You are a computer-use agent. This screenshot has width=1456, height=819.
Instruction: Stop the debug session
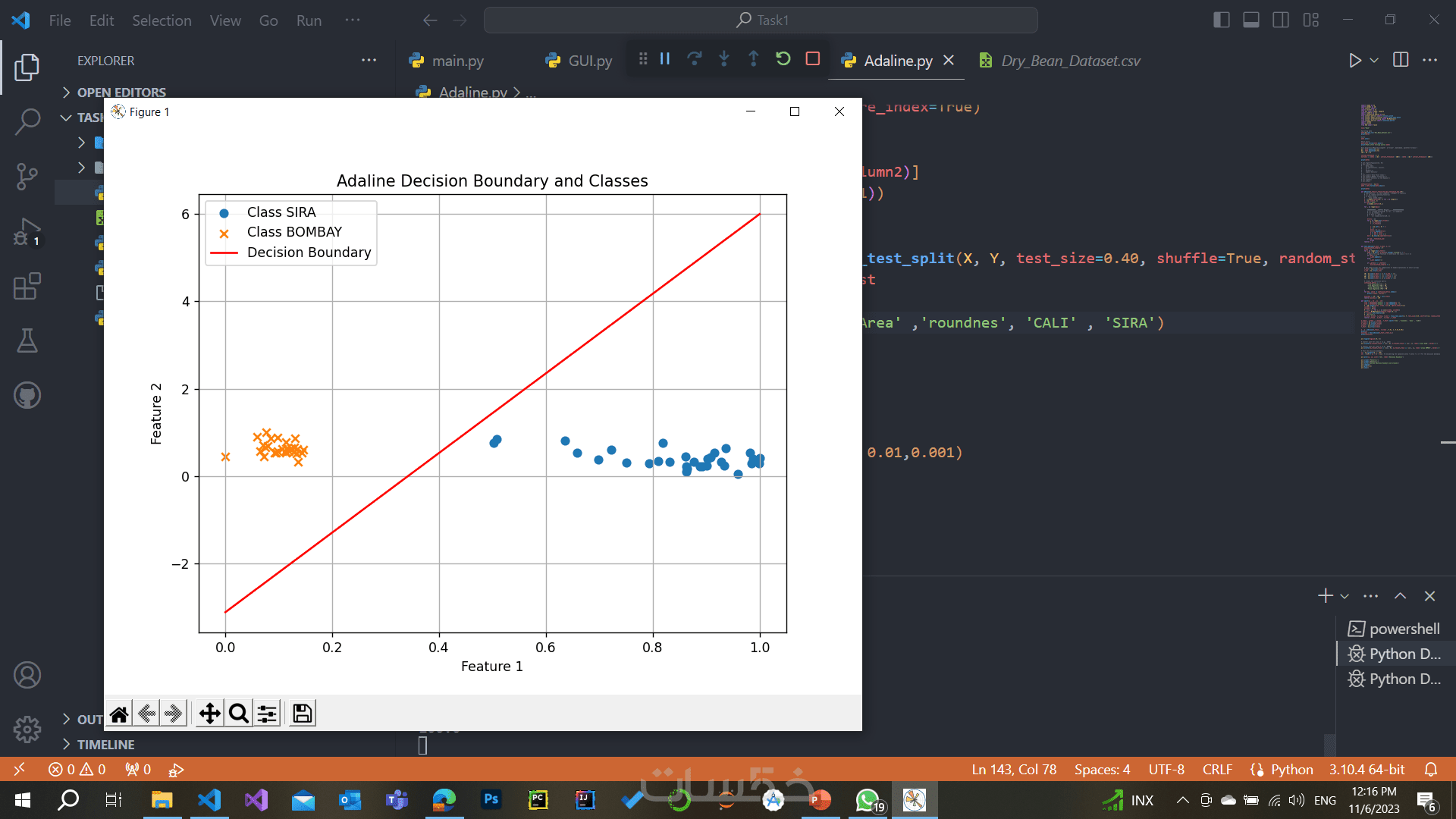[x=812, y=59]
